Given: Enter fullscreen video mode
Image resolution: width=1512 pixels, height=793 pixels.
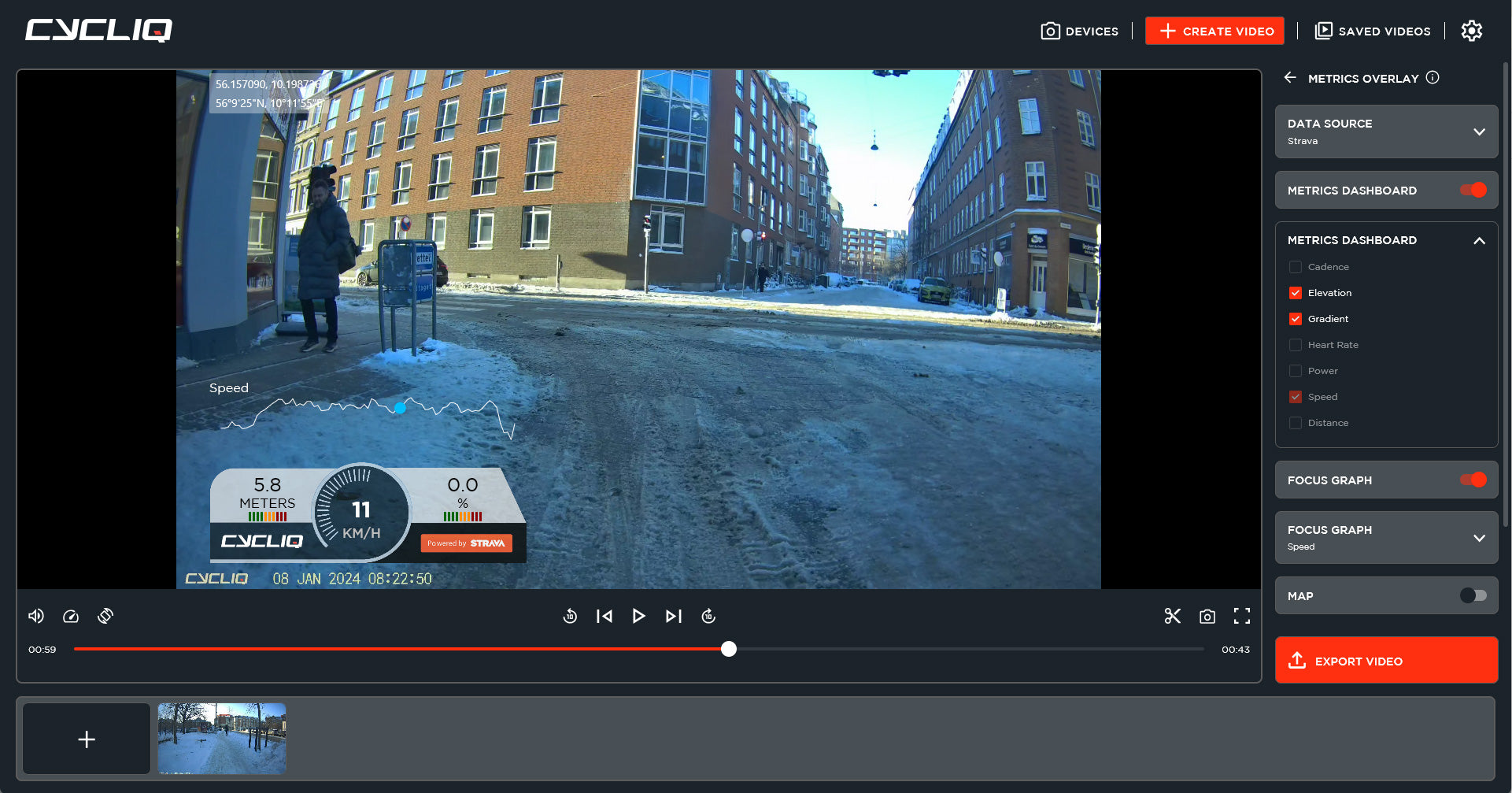Looking at the screenshot, I should (x=1241, y=616).
